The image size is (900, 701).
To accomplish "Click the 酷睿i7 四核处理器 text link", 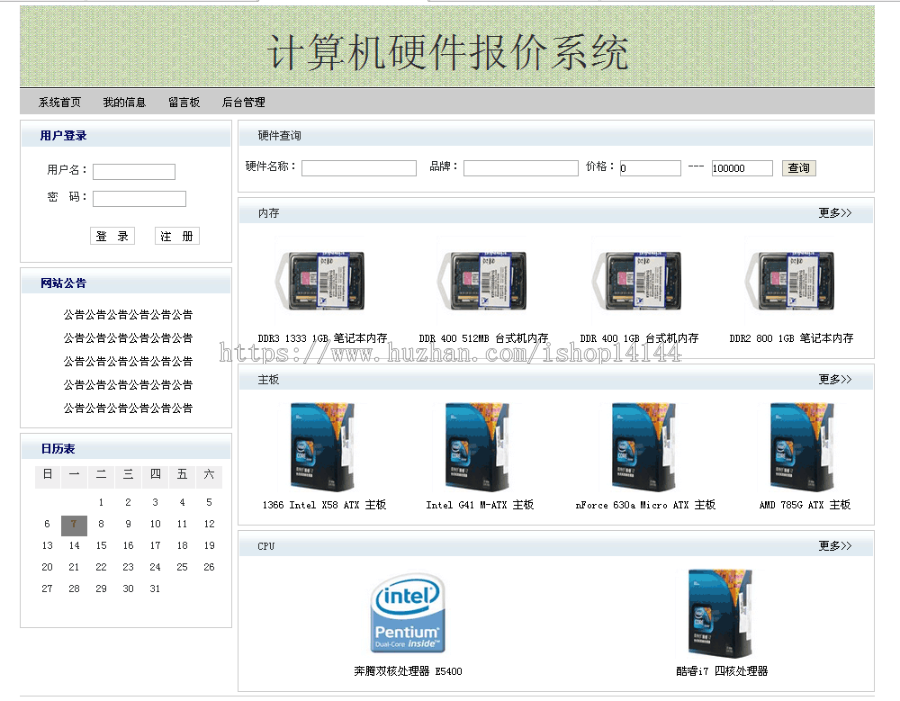I will point(722,671).
